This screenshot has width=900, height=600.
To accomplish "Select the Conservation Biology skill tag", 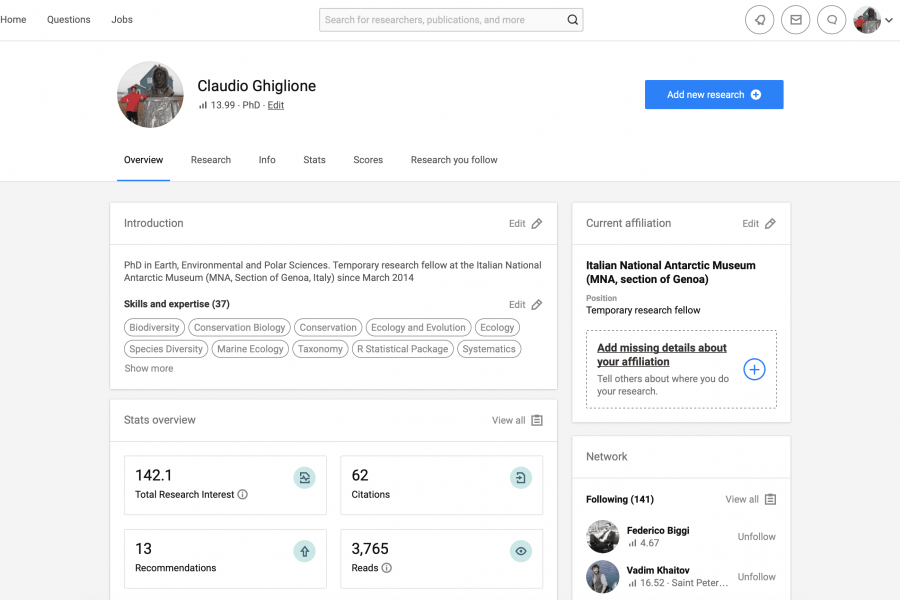I will (240, 328).
